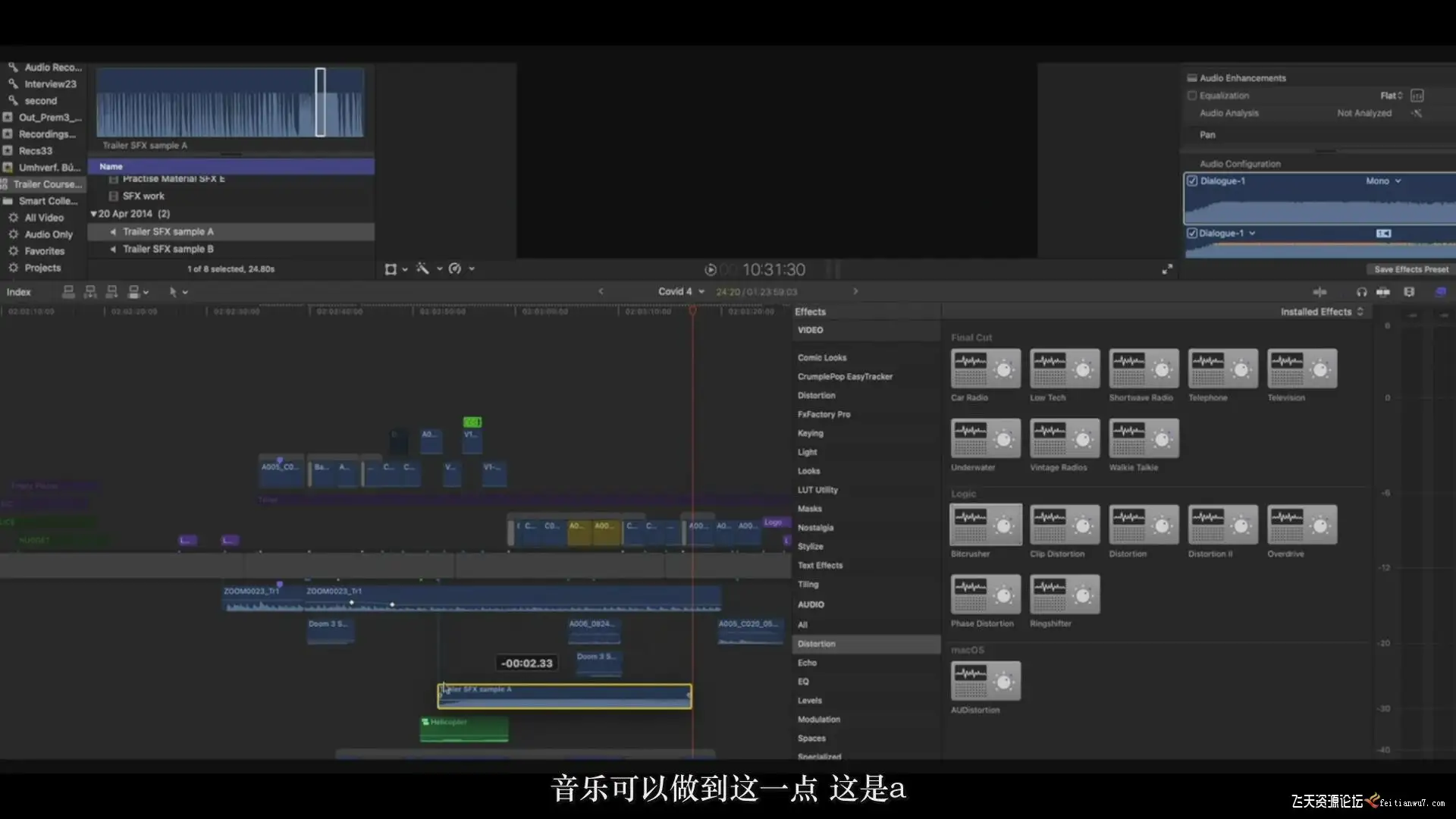Open the transform crop tool menu
The image size is (1456, 819).
(x=391, y=269)
